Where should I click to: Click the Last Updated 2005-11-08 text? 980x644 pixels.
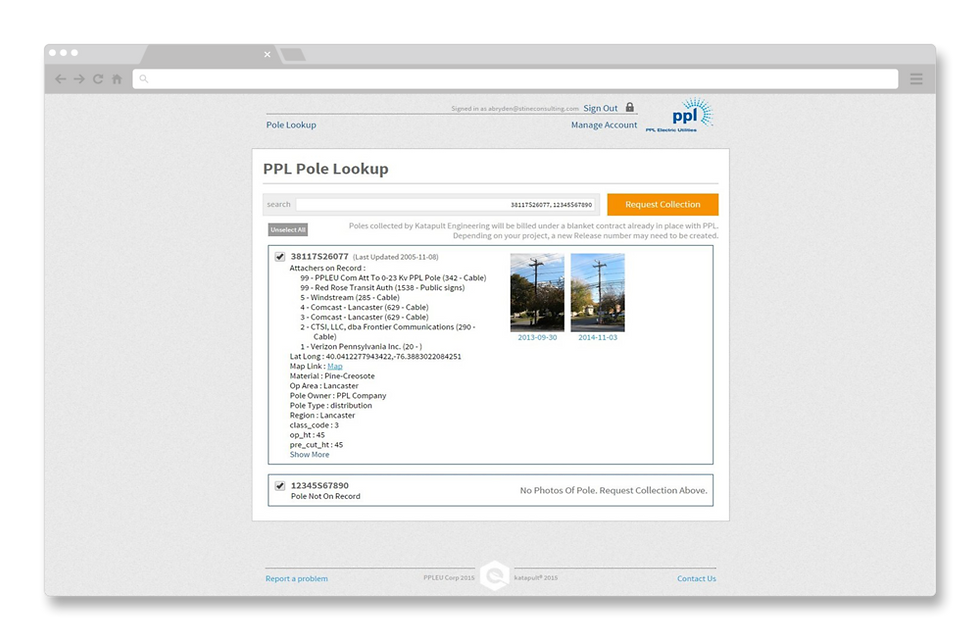click(x=396, y=257)
